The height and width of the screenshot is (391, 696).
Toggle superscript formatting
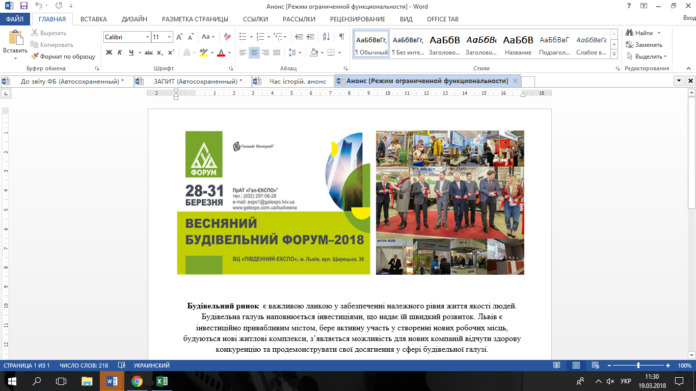(171, 52)
